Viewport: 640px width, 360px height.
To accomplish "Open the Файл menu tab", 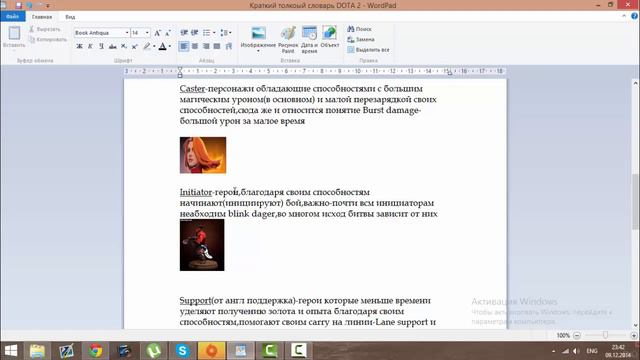I will [13, 16].
